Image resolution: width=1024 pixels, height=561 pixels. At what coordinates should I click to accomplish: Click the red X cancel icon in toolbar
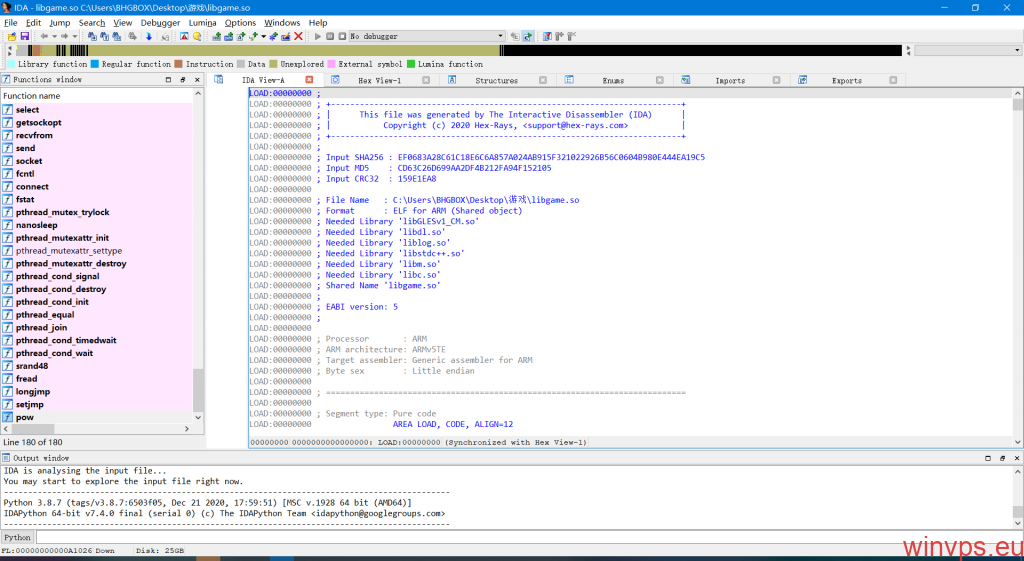click(x=298, y=37)
